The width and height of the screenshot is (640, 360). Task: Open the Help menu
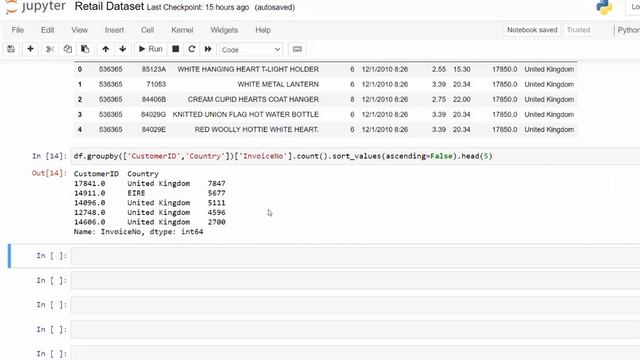263,30
